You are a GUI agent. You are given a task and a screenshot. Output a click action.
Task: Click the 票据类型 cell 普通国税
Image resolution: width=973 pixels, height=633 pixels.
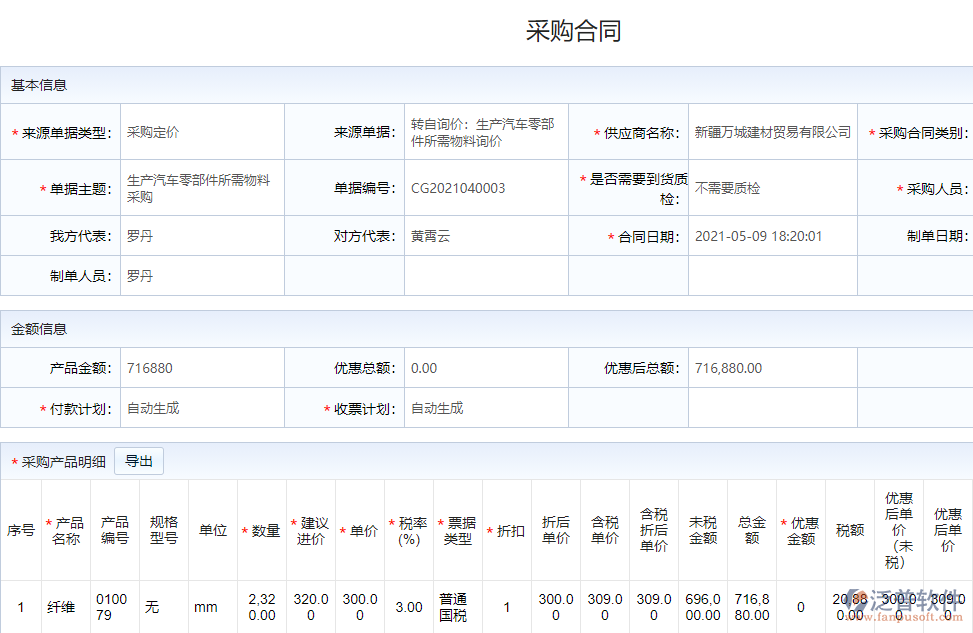(453, 607)
